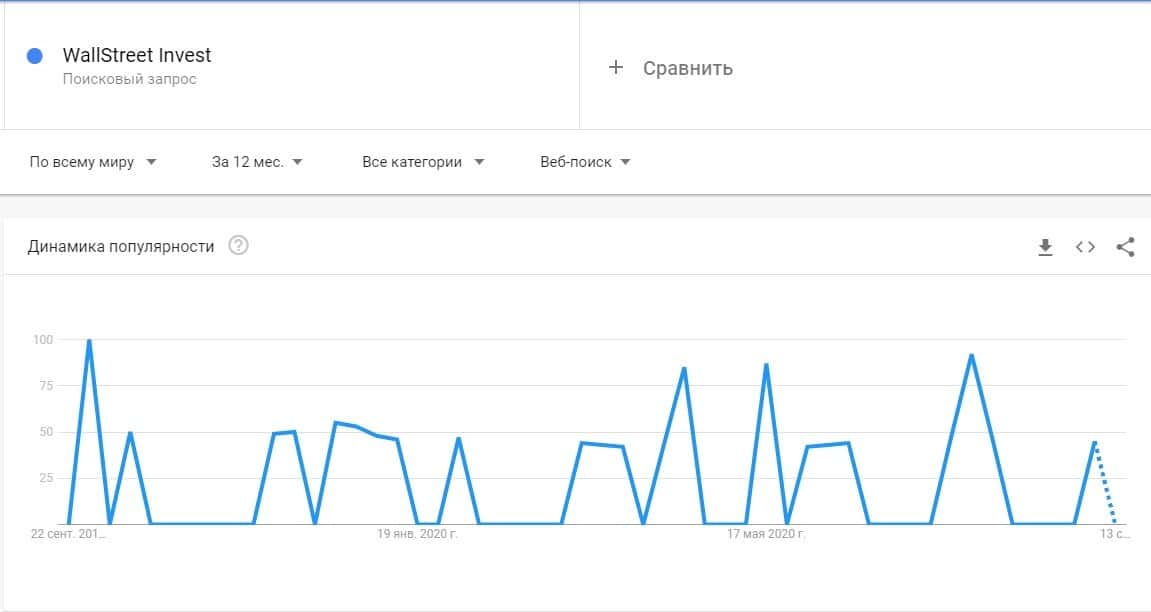Select the 17 мая 2020 г. axis label
The width and height of the screenshot is (1151, 612).
point(766,534)
